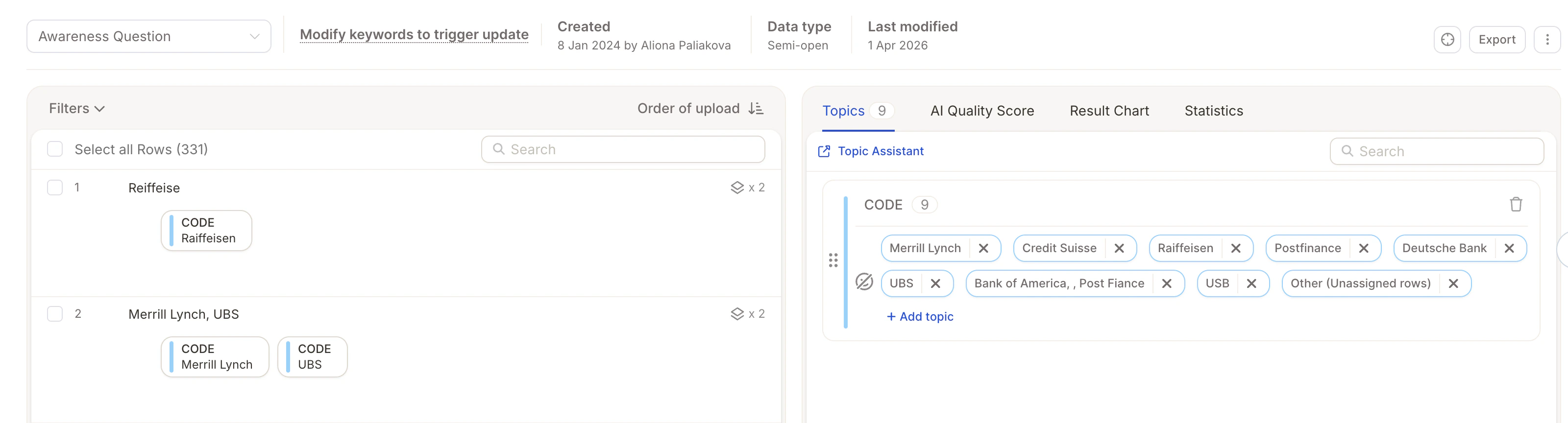This screenshot has width=1568, height=423.
Task: Select the CODE Raiffeisen tag in row 1
Action: tap(206, 230)
